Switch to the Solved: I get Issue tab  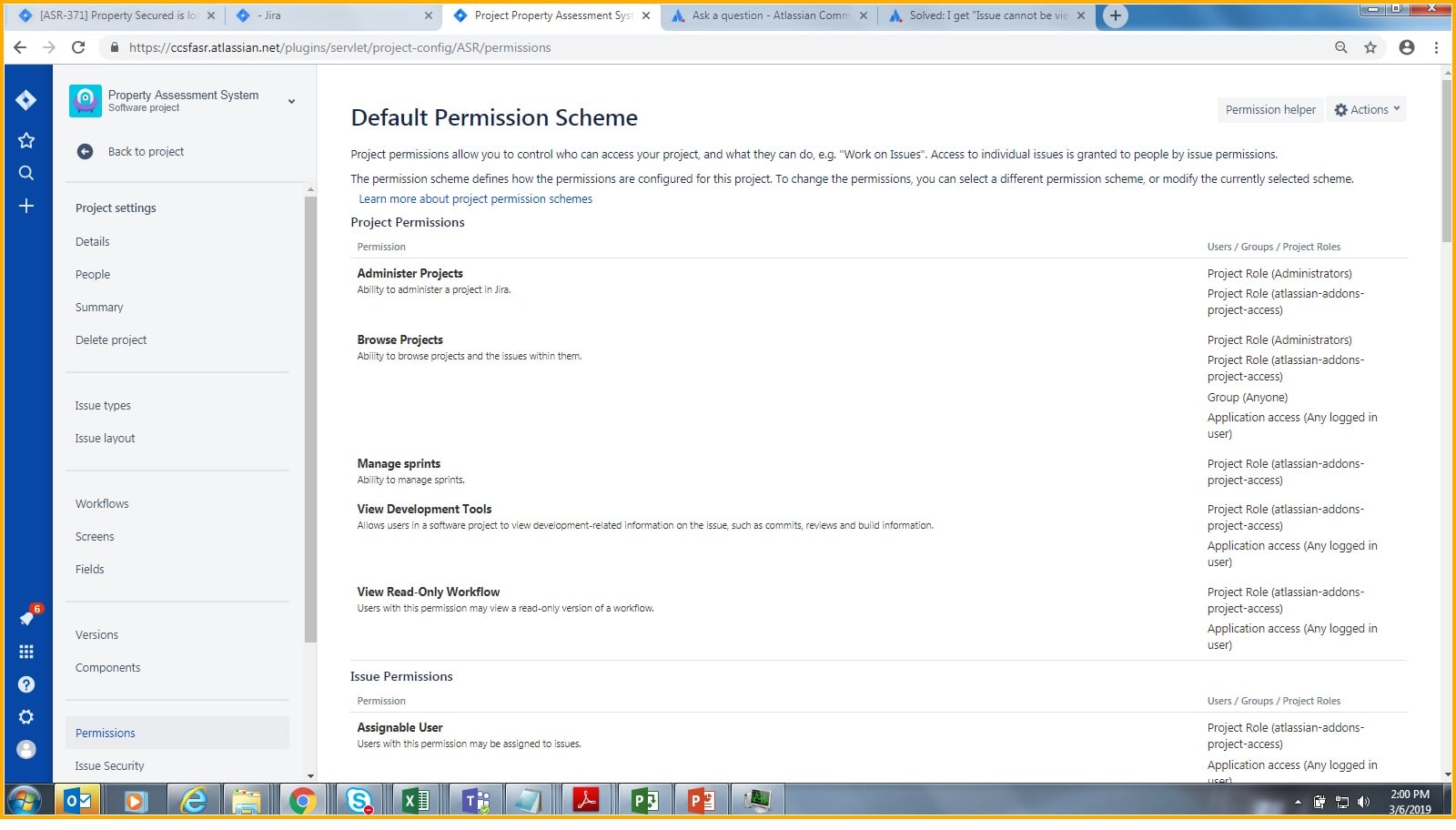[987, 15]
